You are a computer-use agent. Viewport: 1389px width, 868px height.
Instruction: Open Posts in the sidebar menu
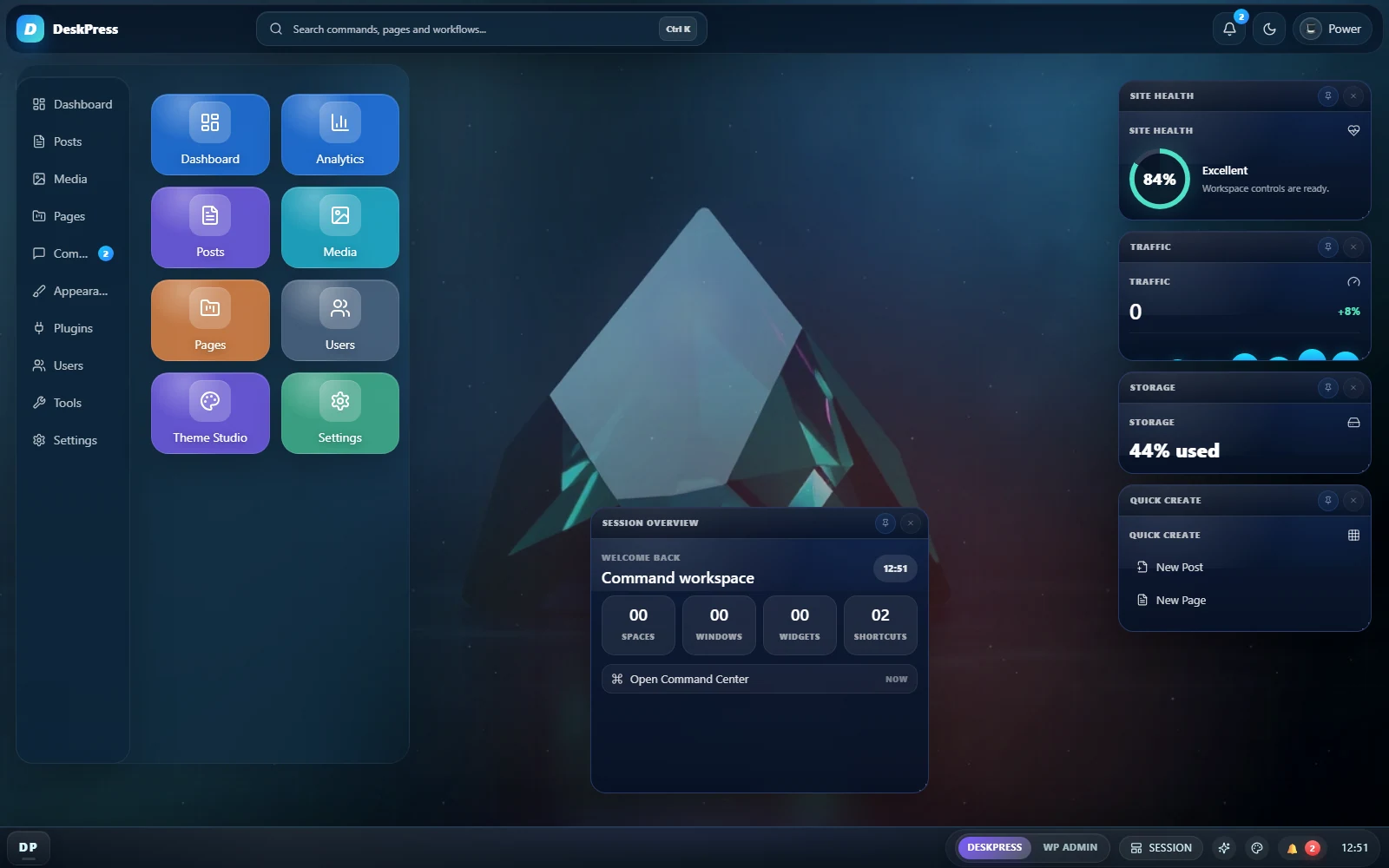tap(73, 141)
